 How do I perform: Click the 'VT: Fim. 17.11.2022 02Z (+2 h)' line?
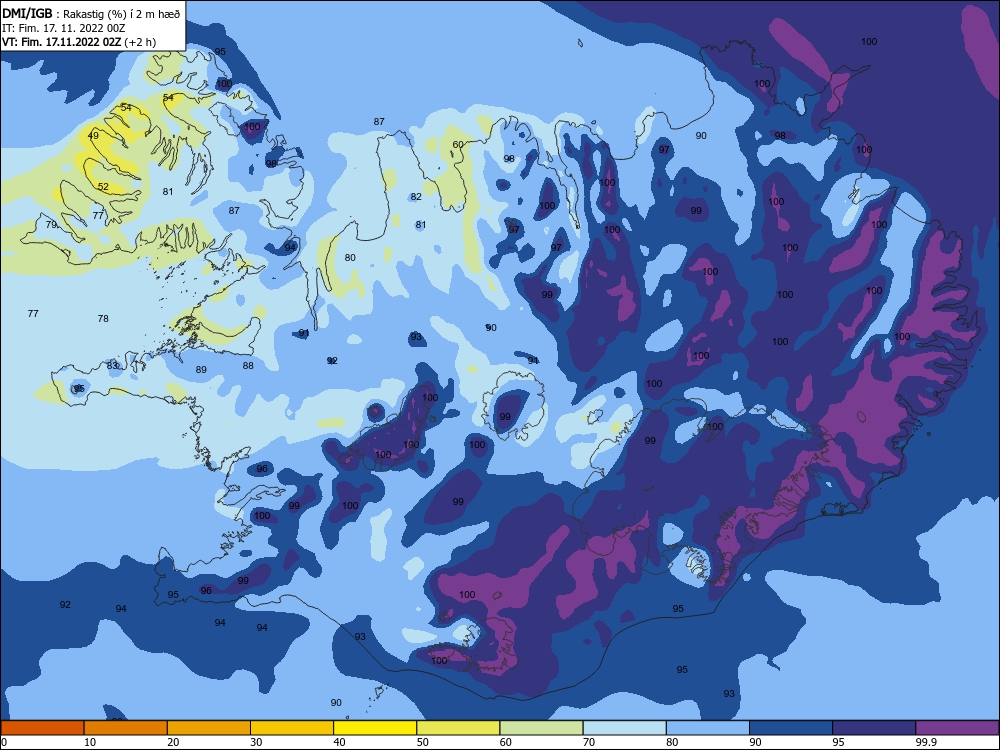79,42
